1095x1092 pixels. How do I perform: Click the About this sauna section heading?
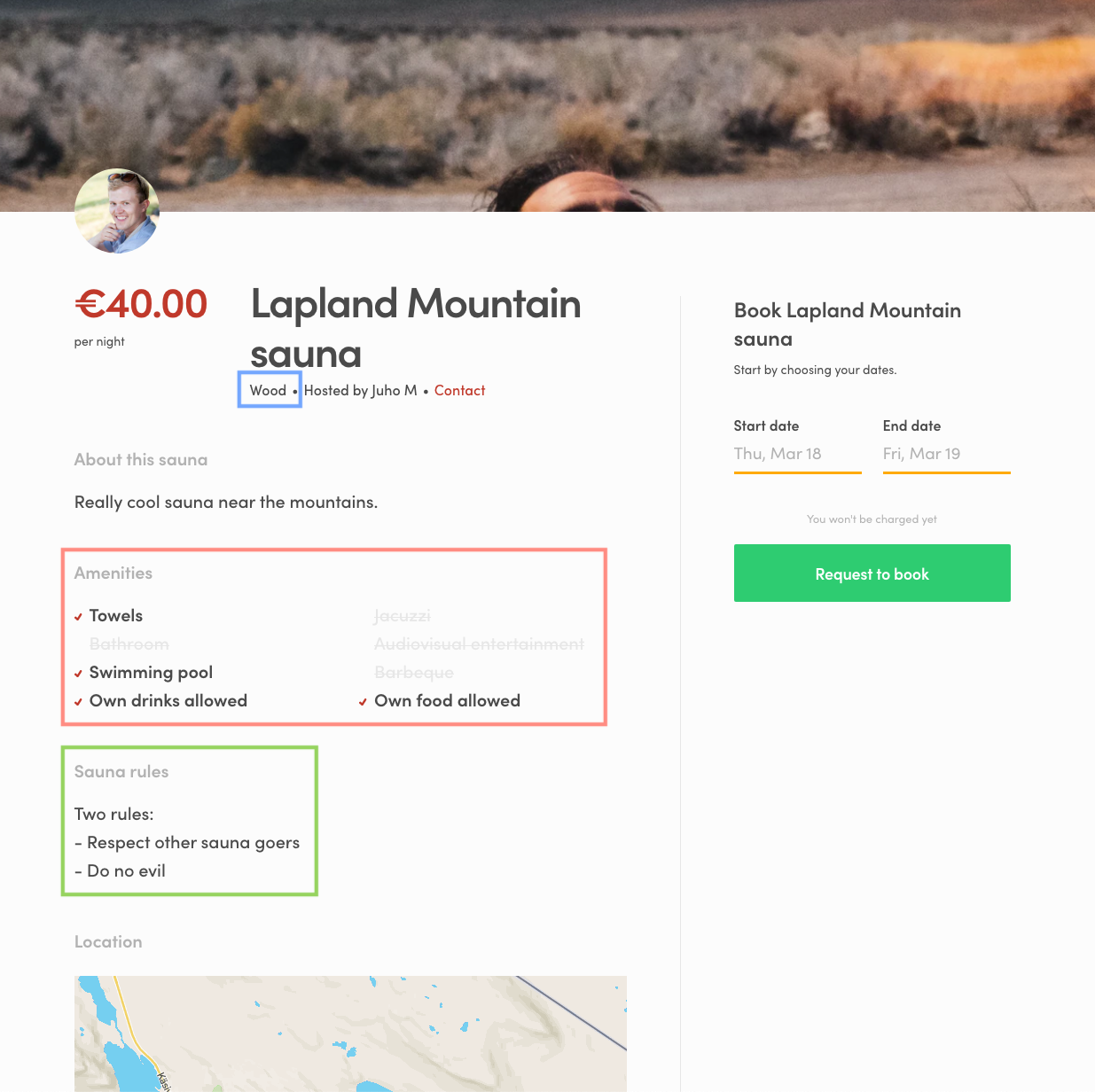pos(140,460)
